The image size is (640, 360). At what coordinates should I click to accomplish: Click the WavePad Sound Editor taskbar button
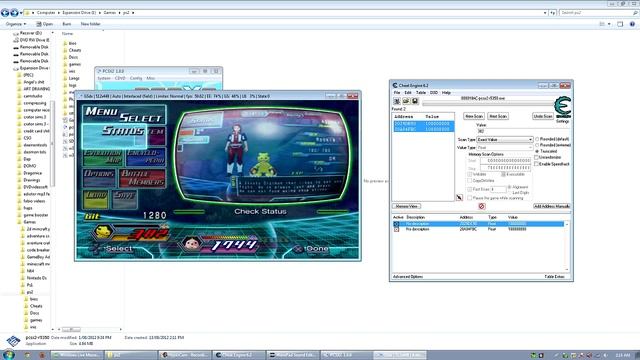point(293,355)
